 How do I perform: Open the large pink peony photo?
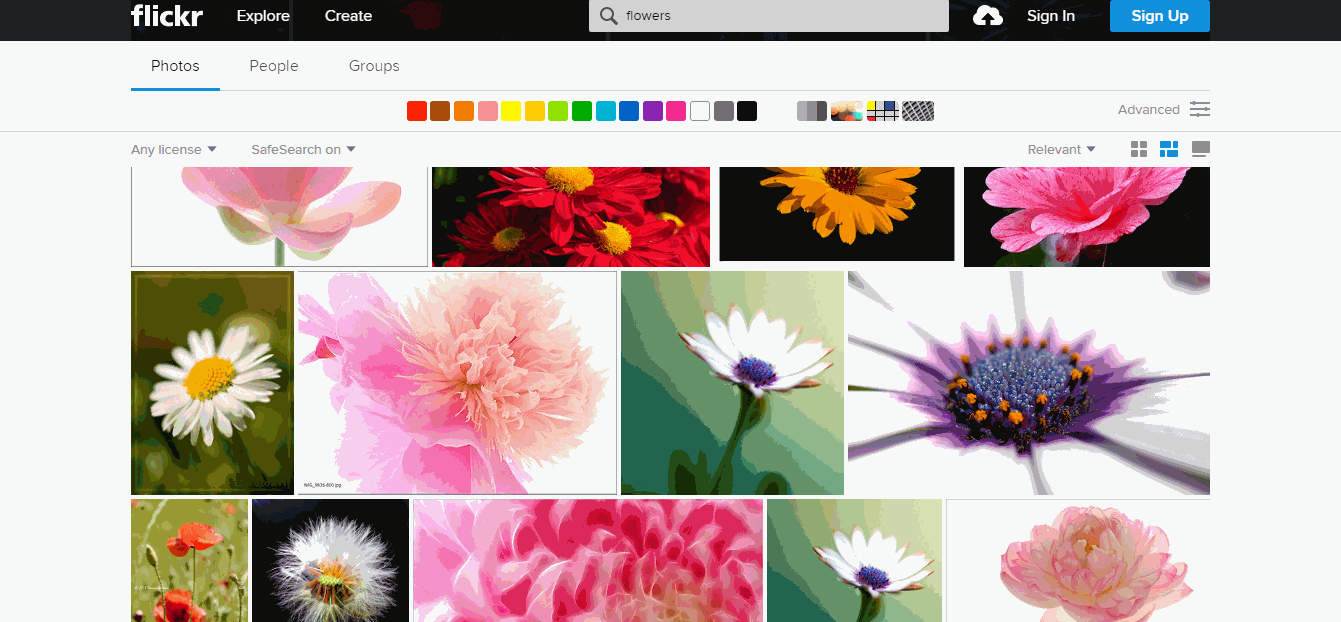click(x=457, y=383)
